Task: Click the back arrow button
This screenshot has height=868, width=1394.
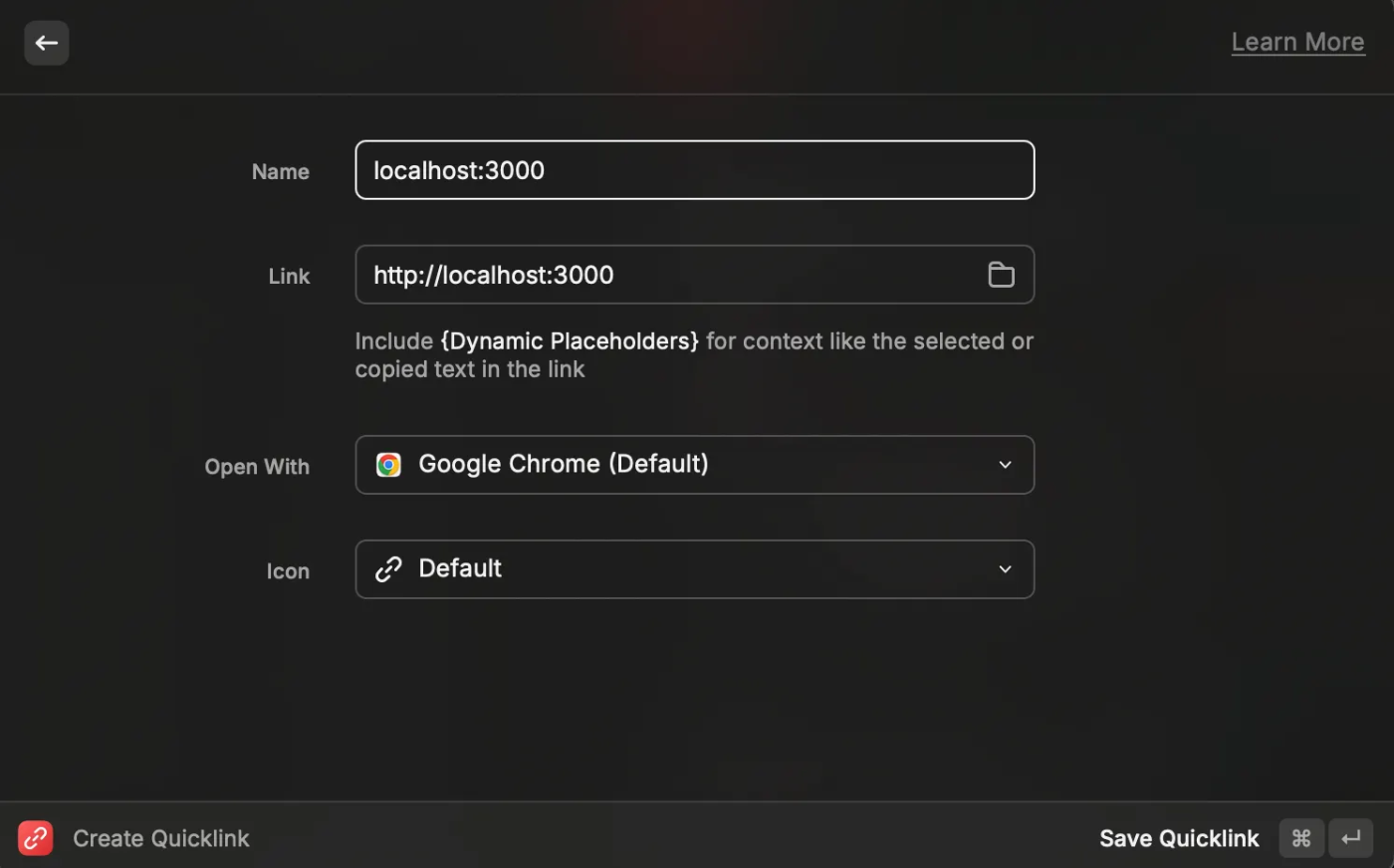Action: [47, 43]
